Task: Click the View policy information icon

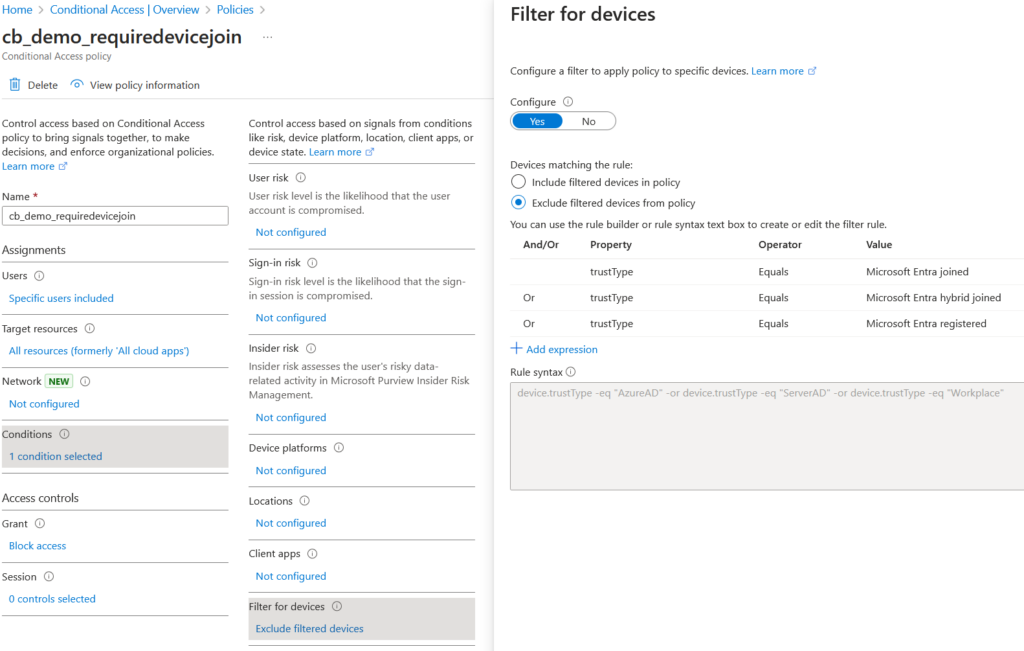Action: point(77,84)
